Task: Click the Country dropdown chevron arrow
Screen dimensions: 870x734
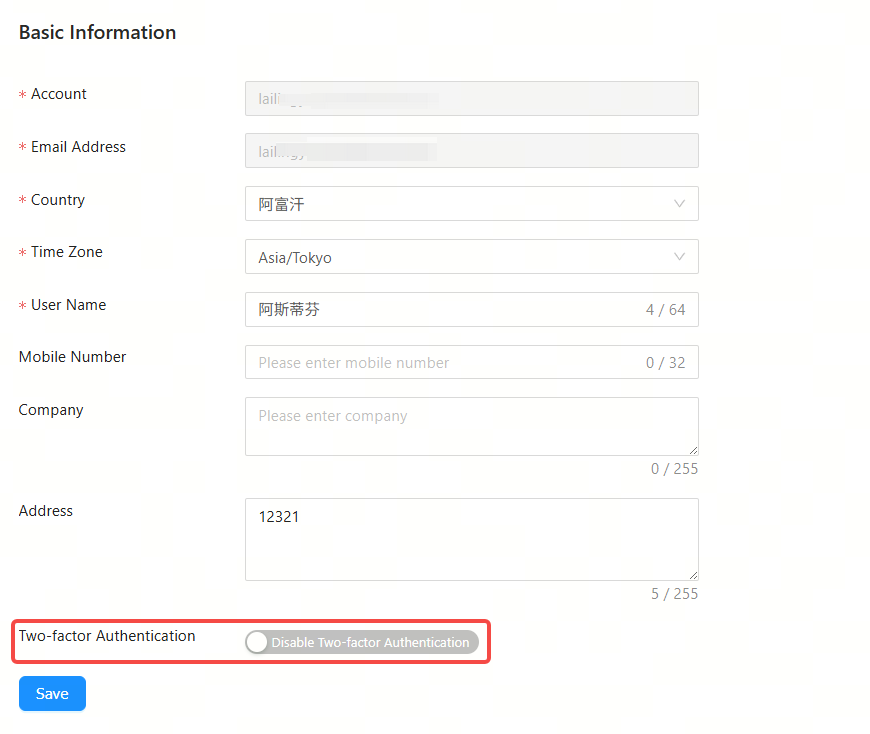Action: tap(679, 204)
